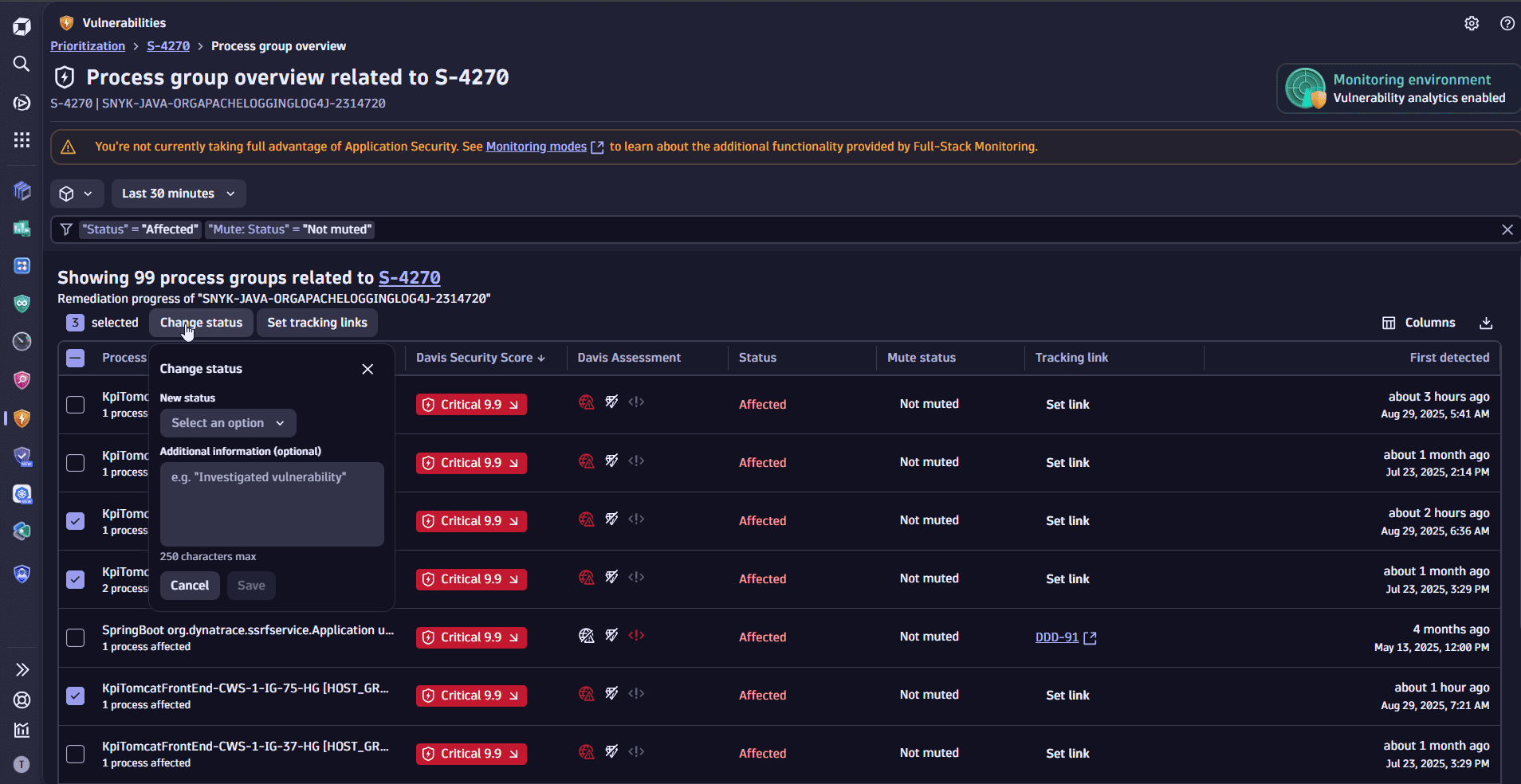Uncheck the box for the 2 processes row
Screen dimensions: 1521x784
[x=75, y=579]
